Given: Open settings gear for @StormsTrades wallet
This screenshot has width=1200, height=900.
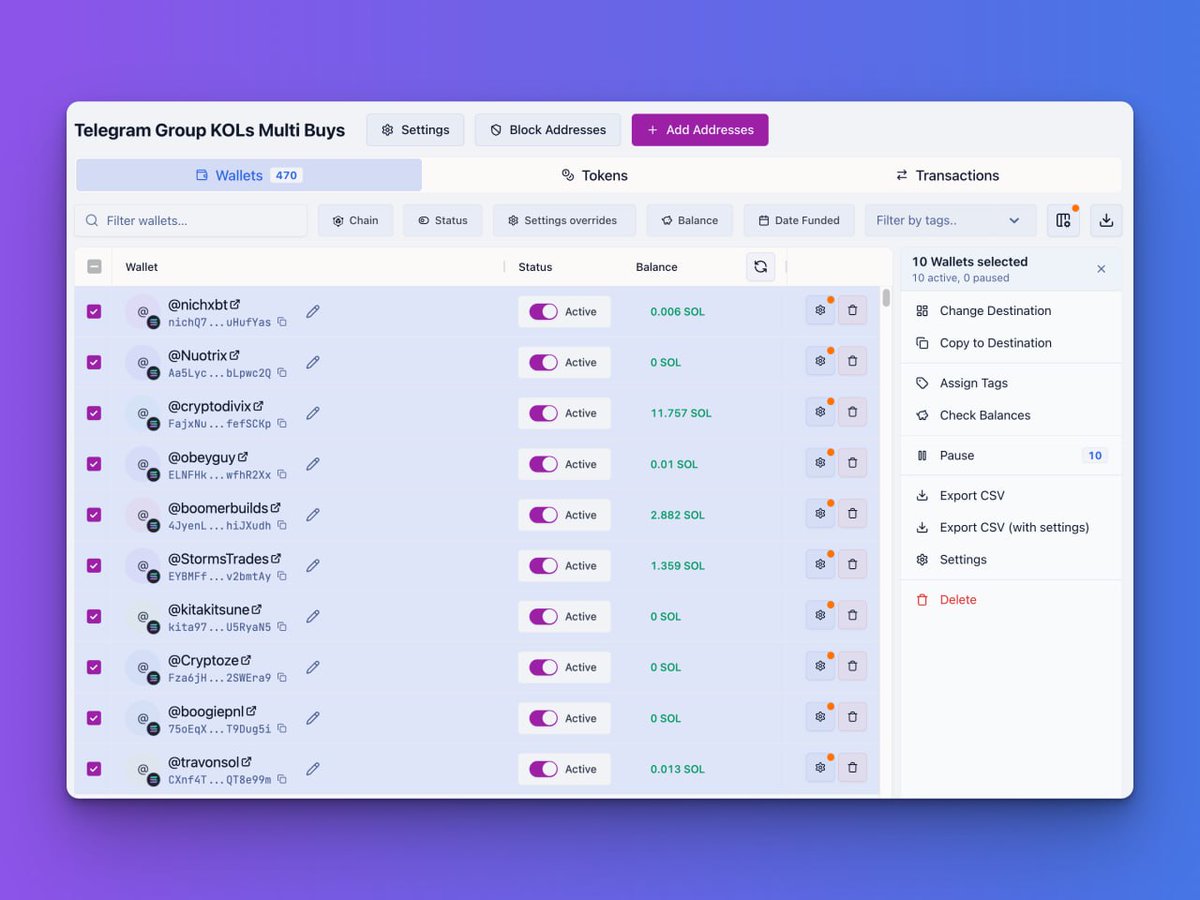Looking at the screenshot, I should click(820, 565).
